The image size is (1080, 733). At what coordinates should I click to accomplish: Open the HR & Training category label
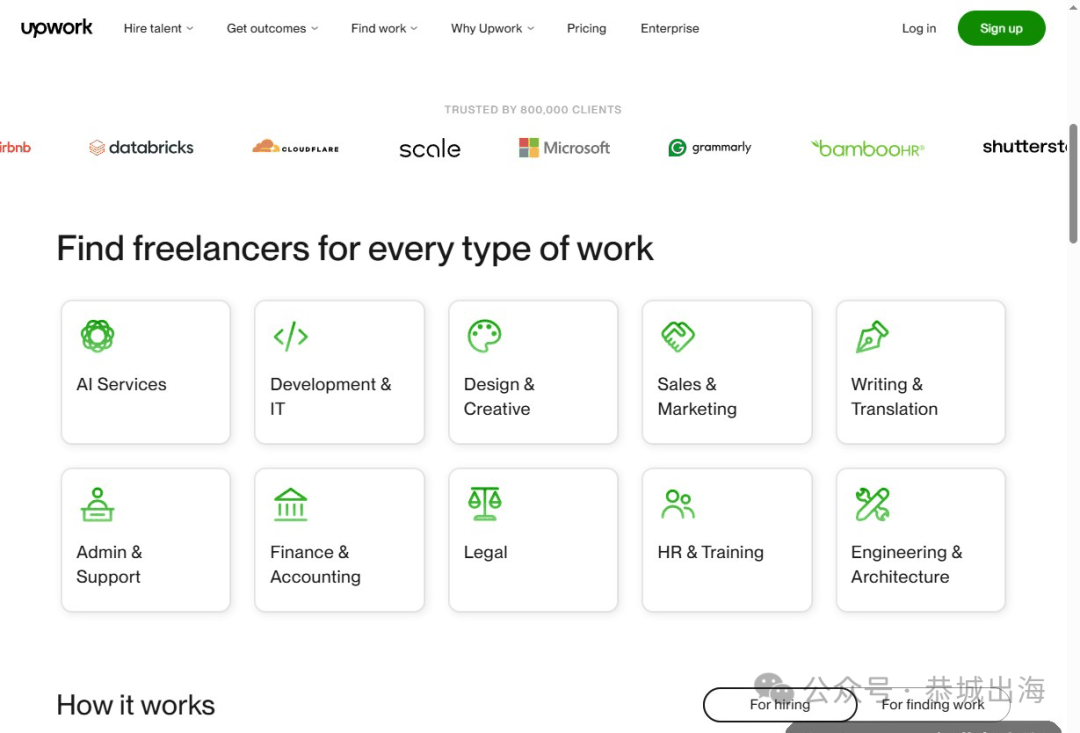(710, 553)
